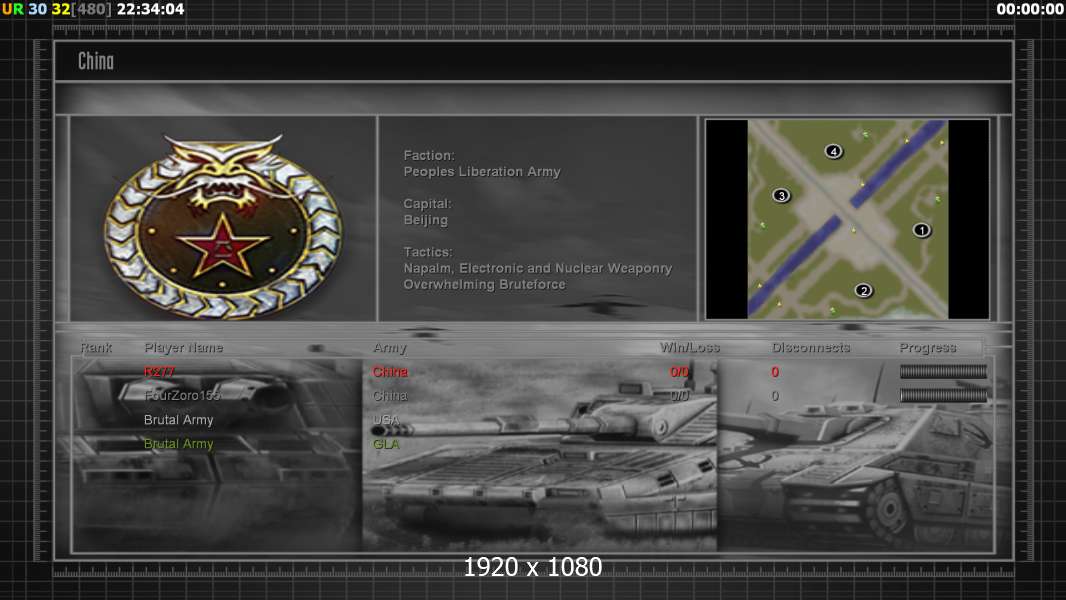The image size is (1066, 600).
Task: Click the GLA army entry
Action: coord(386,444)
